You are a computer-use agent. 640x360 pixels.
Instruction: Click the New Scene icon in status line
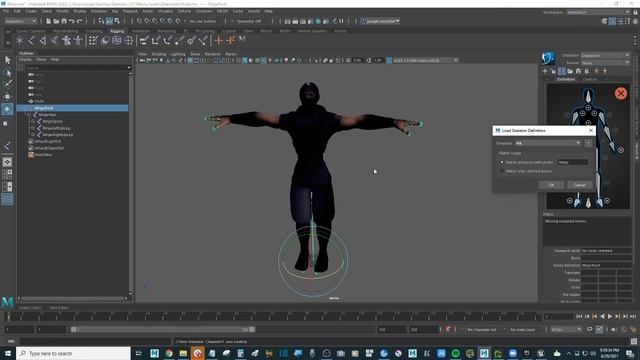49,21
